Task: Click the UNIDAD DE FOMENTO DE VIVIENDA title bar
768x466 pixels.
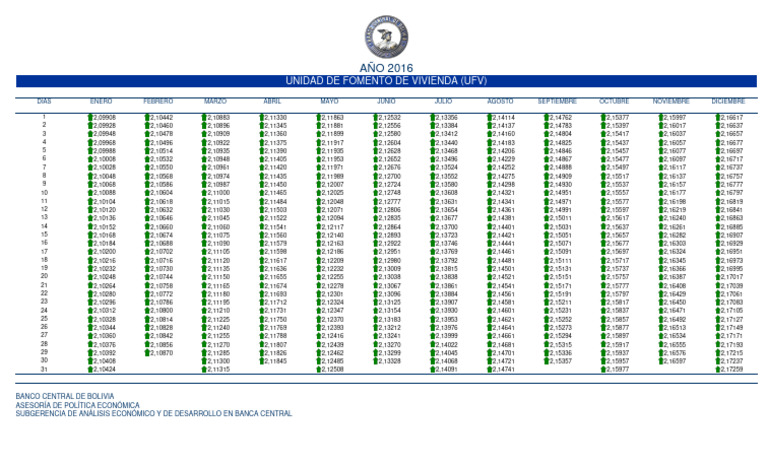Action: [385, 80]
